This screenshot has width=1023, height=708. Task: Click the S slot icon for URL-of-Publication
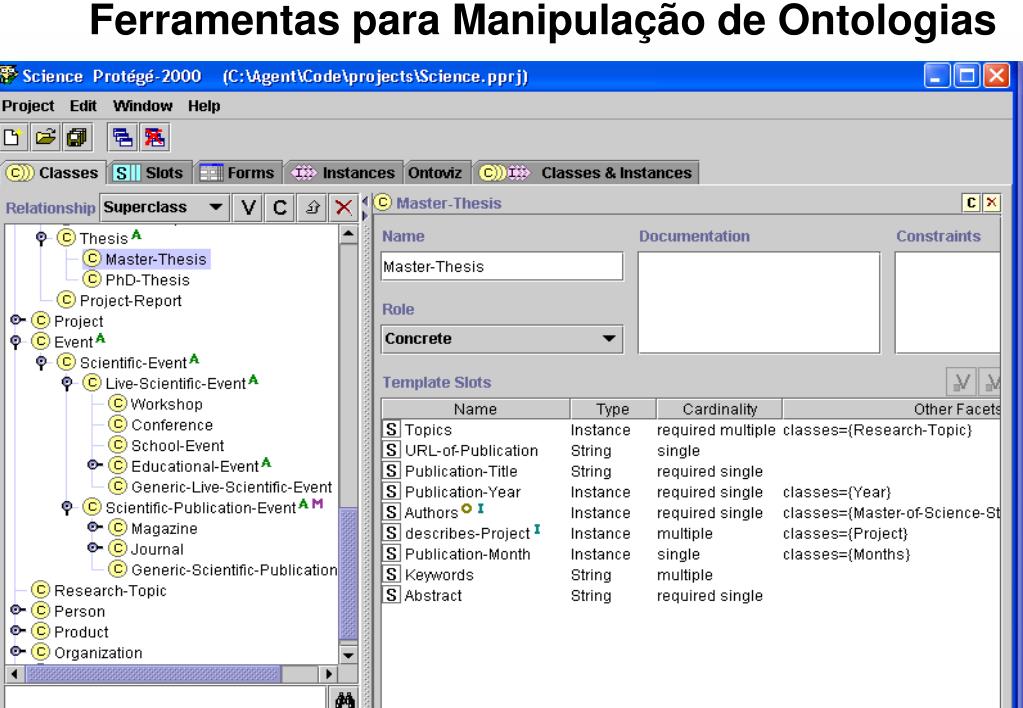tap(391, 450)
